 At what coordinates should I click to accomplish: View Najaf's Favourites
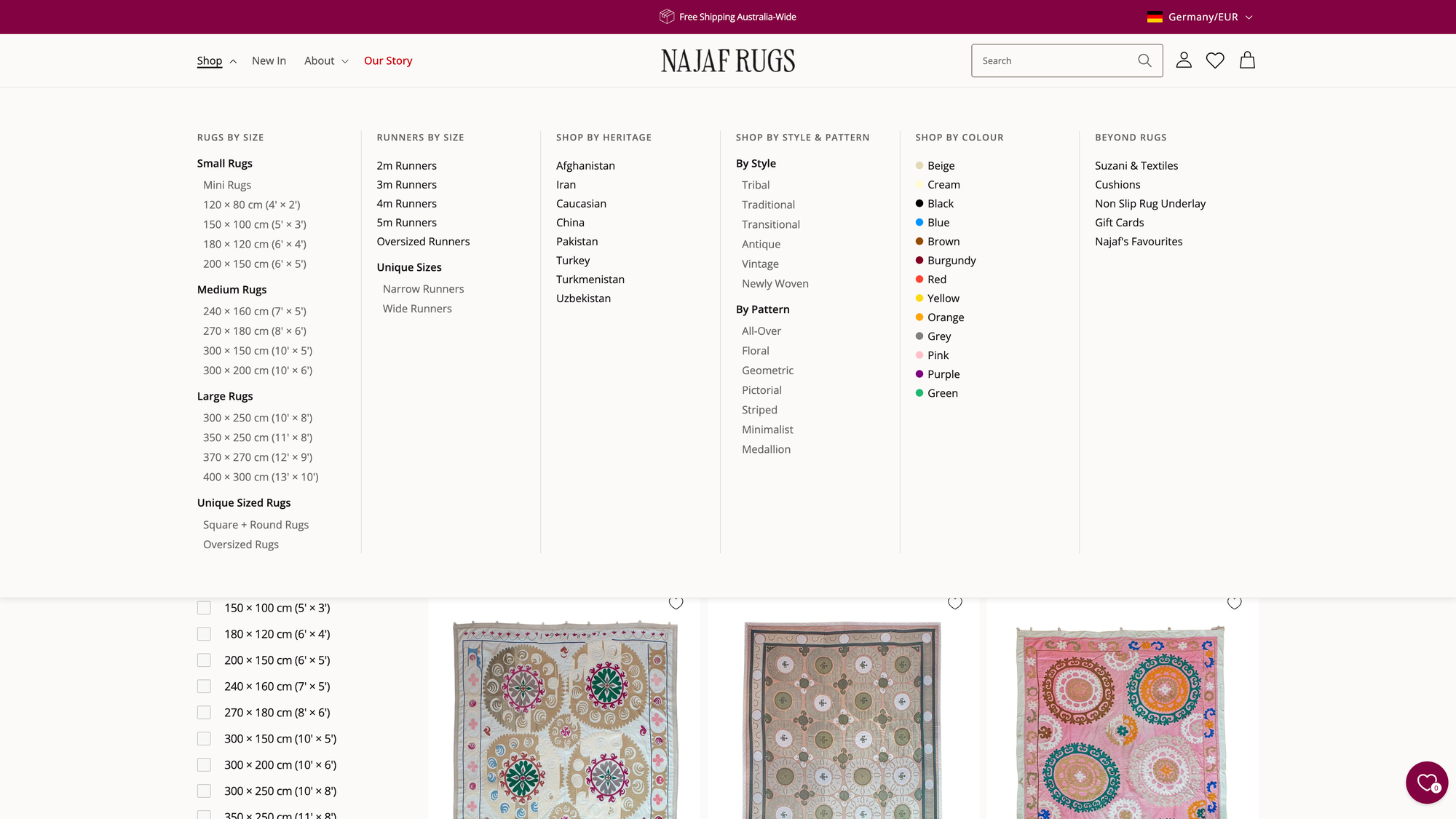(1139, 242)
